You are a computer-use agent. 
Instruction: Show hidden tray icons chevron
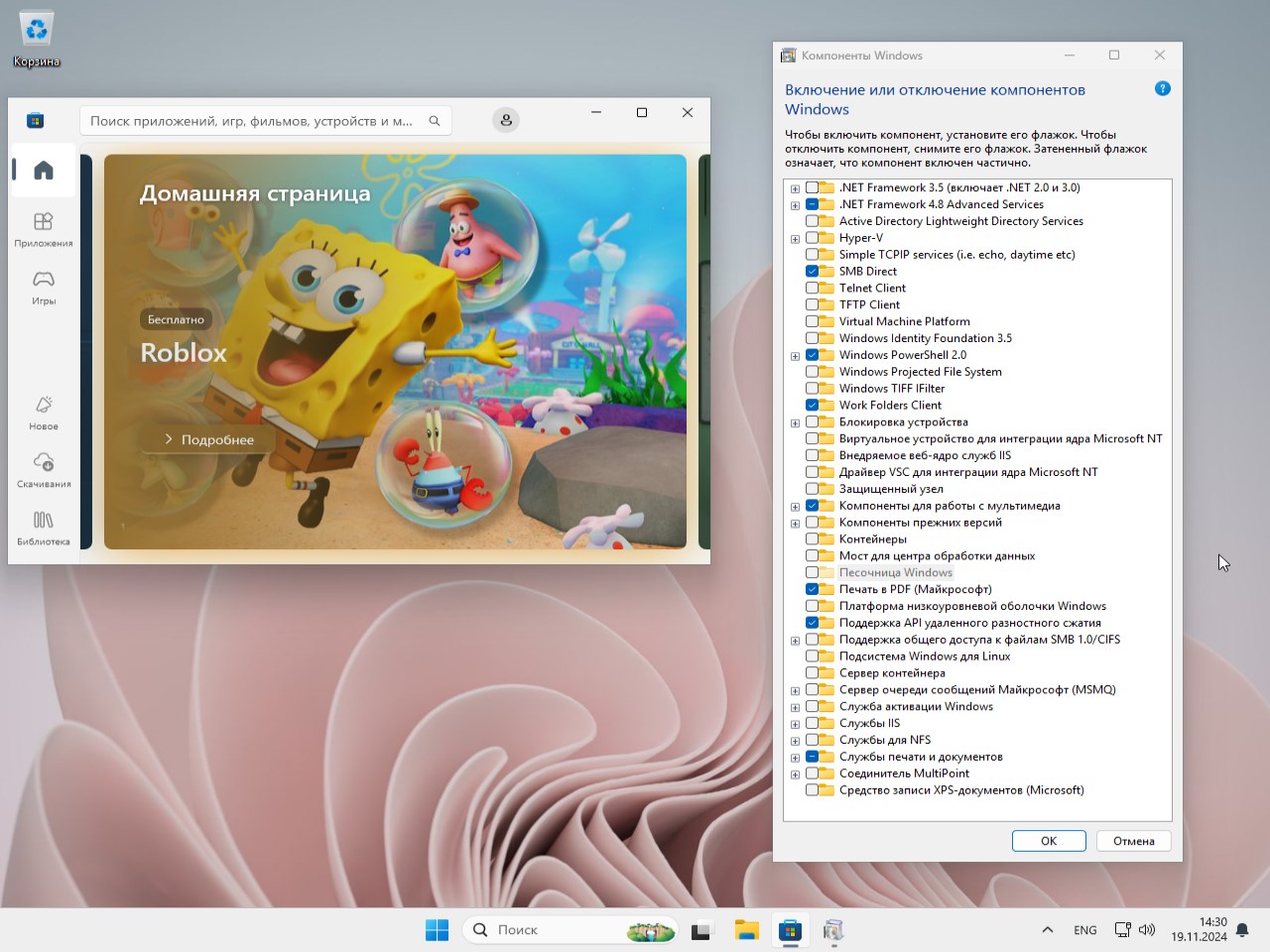click(1048, 930)
